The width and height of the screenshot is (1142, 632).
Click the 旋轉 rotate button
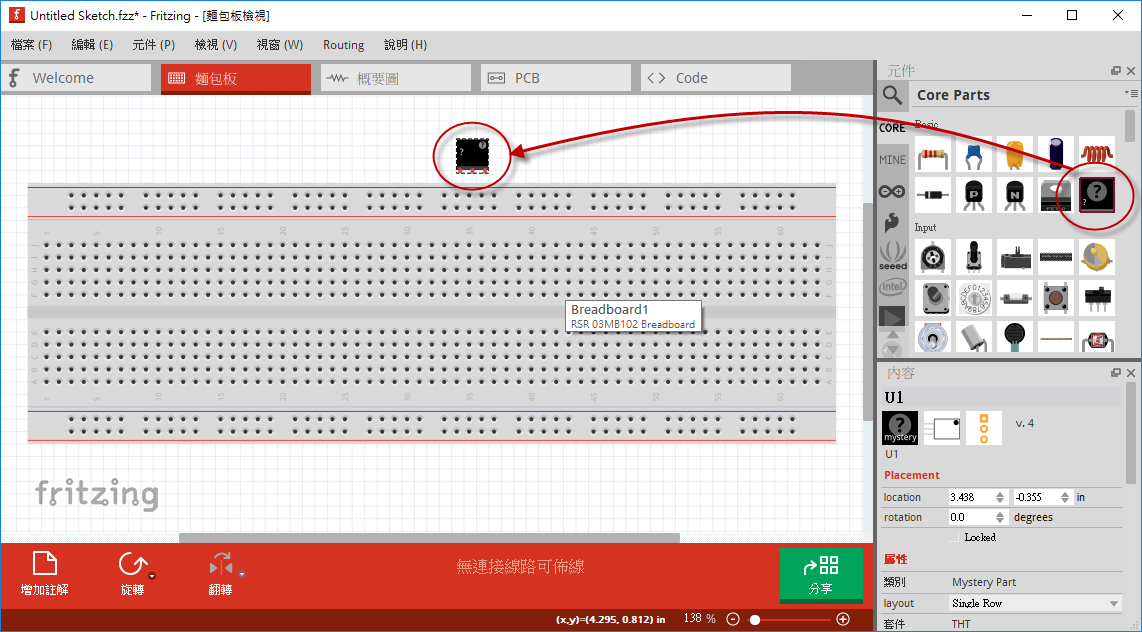[135, 575]
